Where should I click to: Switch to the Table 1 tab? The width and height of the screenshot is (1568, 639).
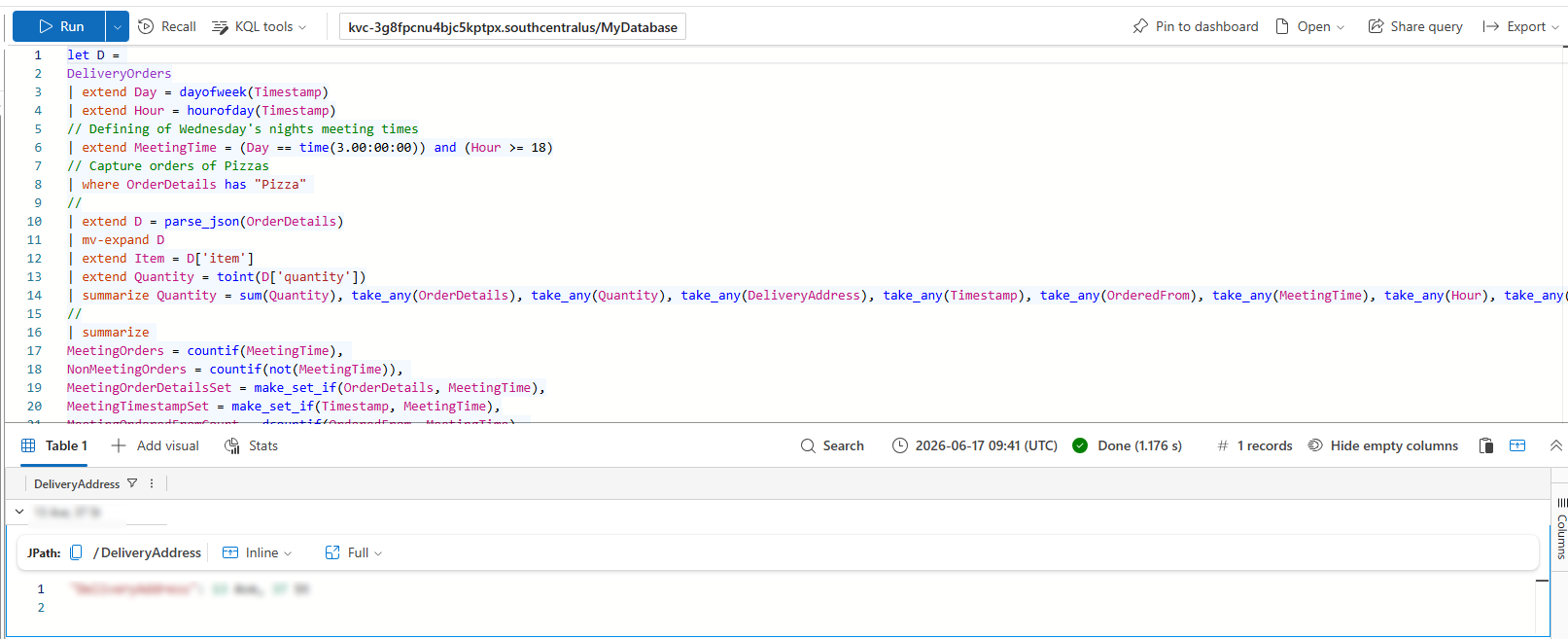tap(54, 445)
